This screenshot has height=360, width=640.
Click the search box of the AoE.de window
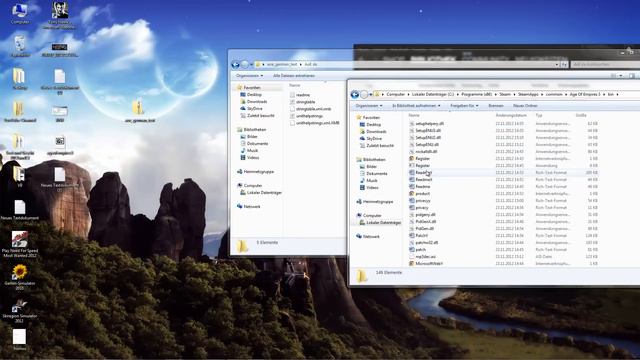pos(604,64)
